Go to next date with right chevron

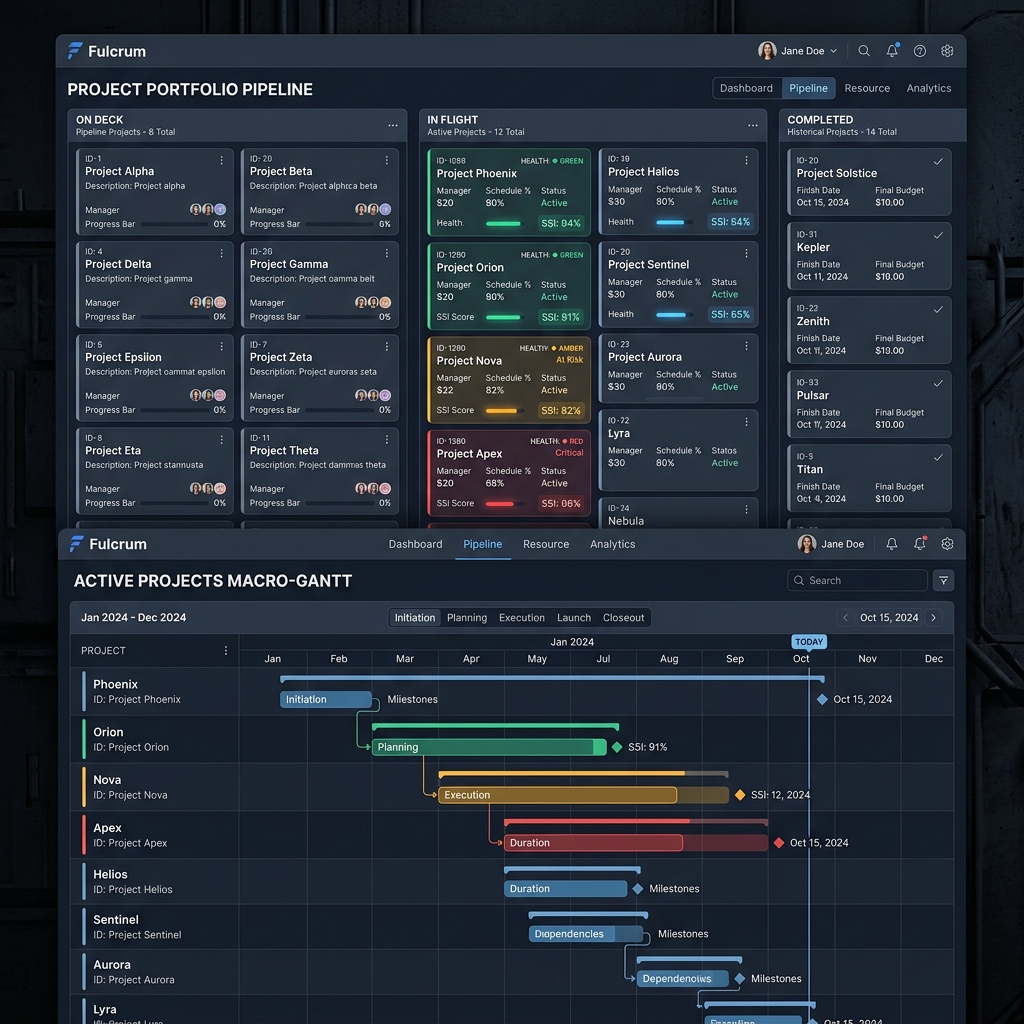[x=933, y=617]
